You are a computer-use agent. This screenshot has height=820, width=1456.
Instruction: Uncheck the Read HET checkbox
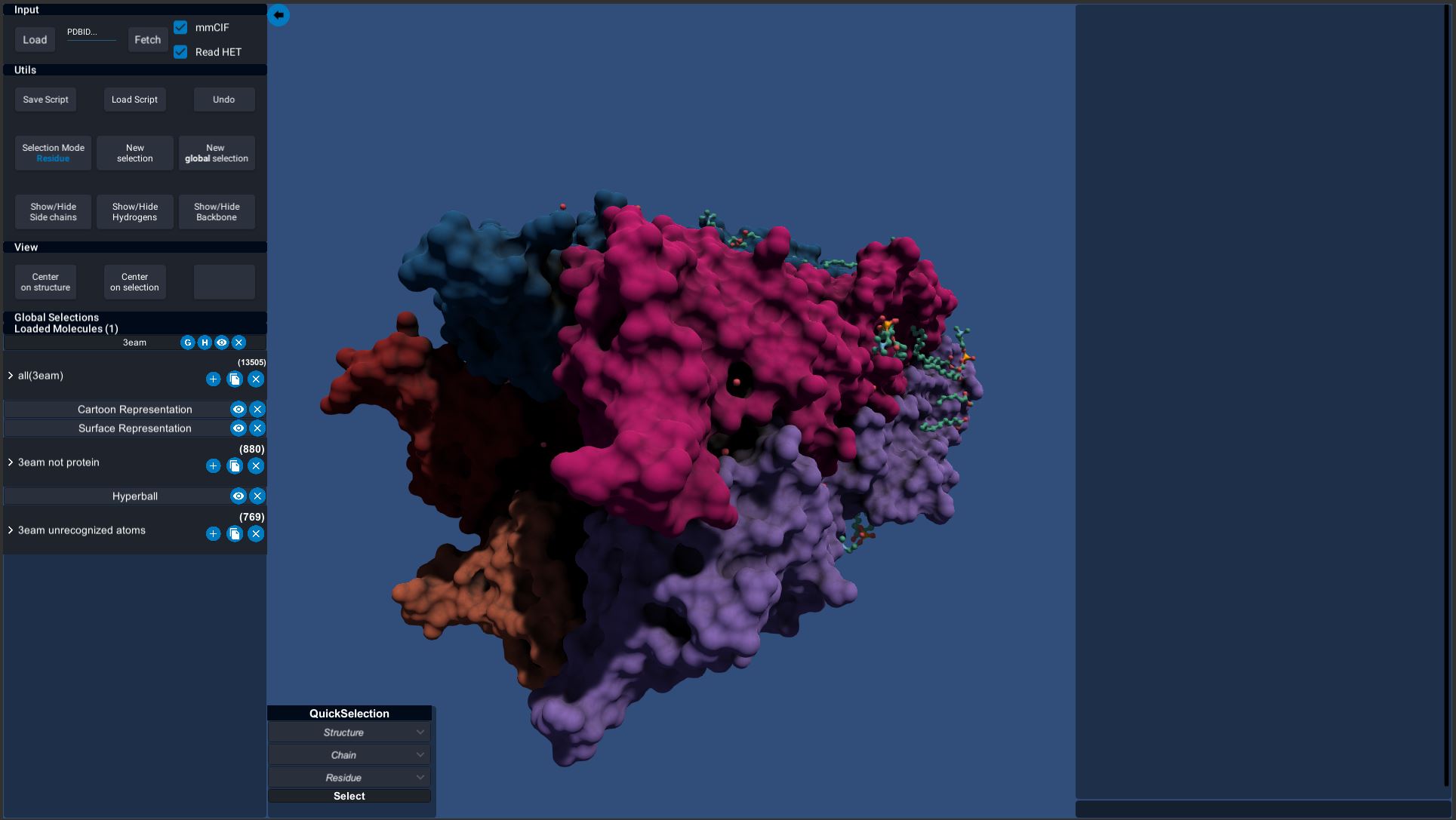(180, 52)
